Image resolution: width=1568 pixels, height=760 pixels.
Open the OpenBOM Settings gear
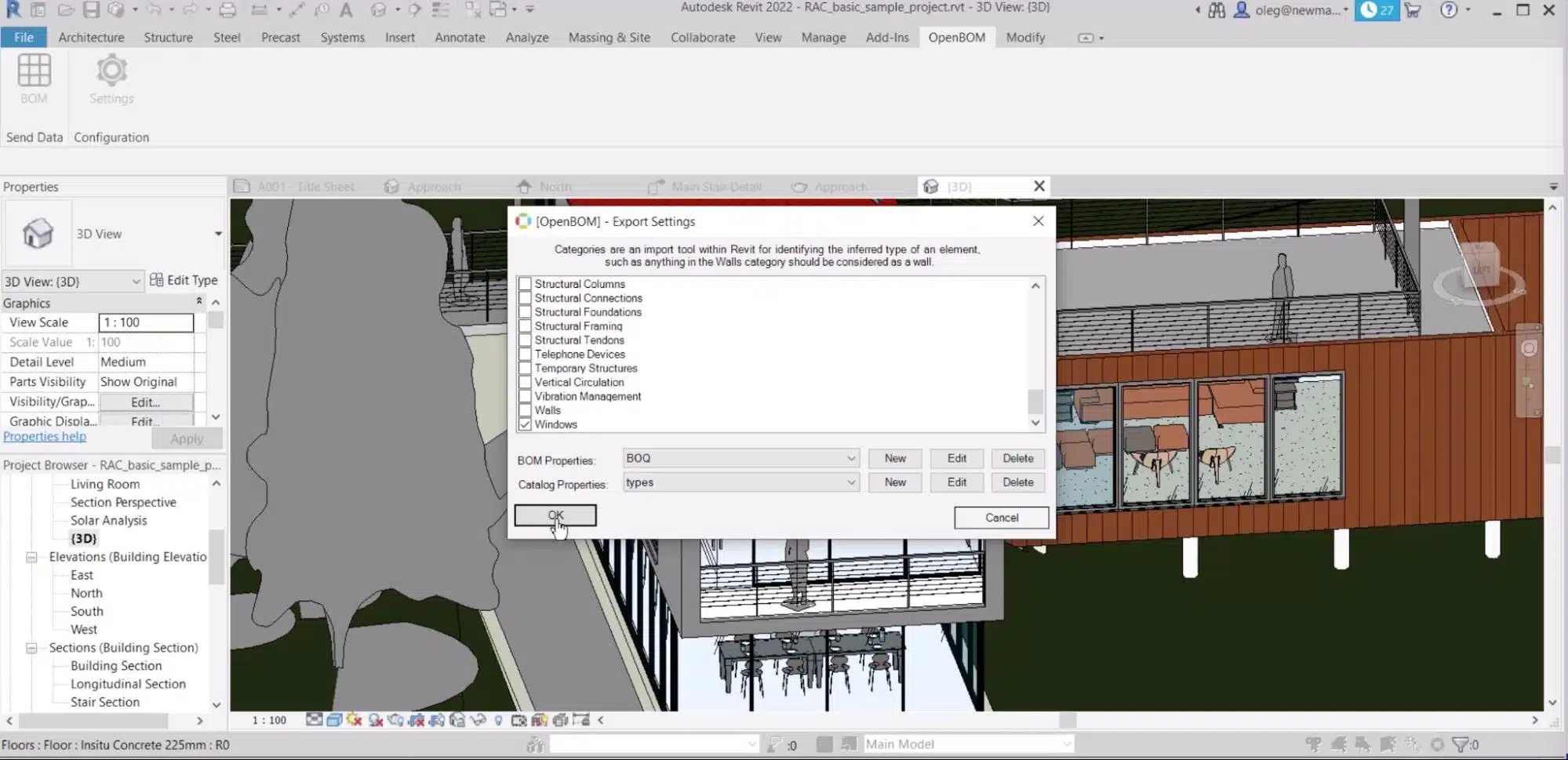click(x=111, y=71)
